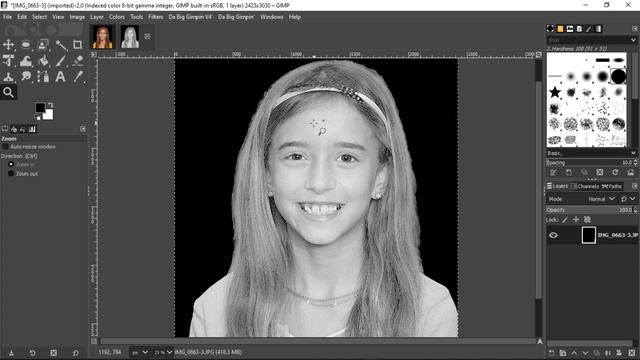Swap foreground and background colors
Viewport: 640px width, 360px height.
click(x=50, y=105)
